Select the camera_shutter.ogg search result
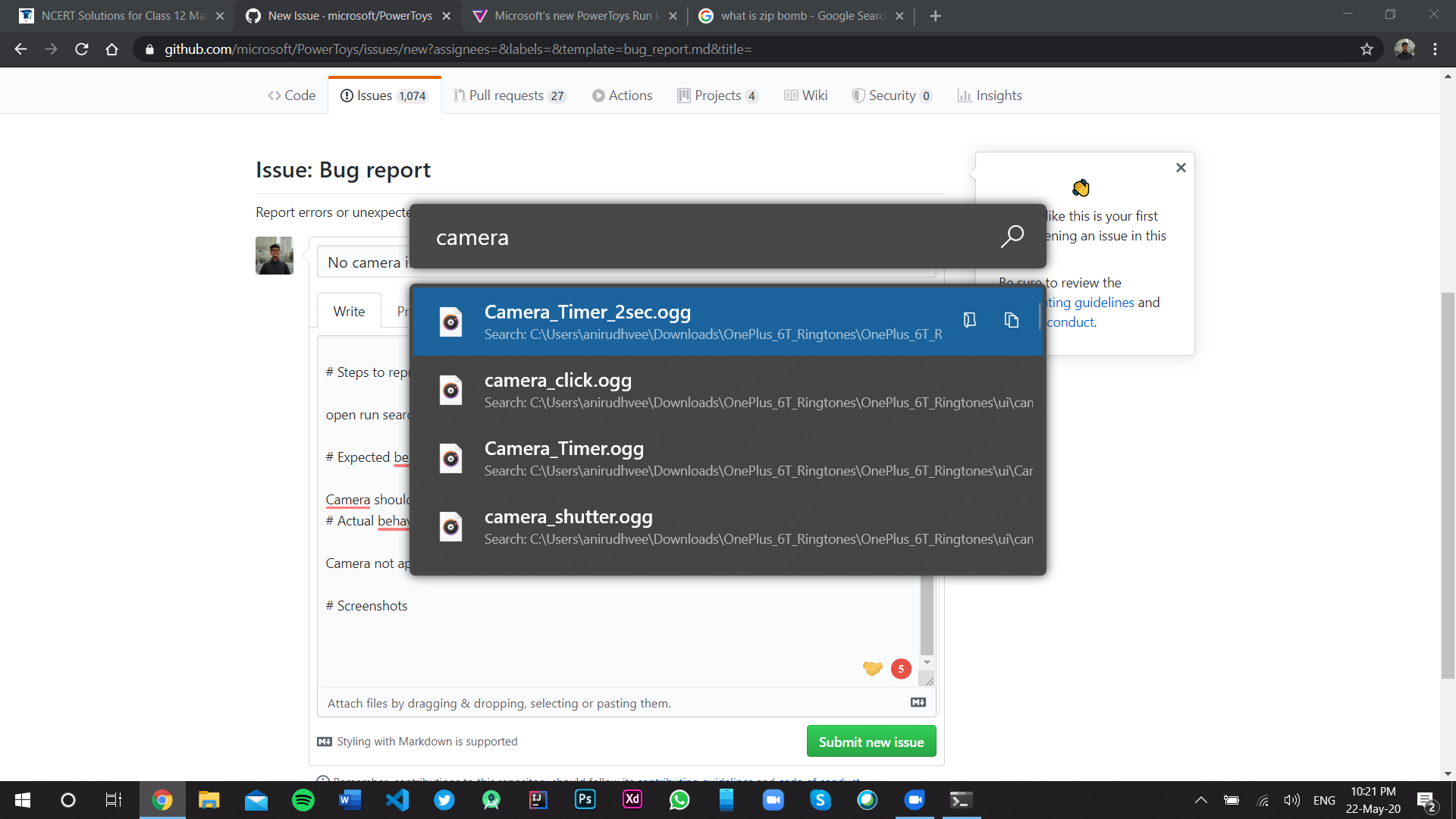Screen dimensions: 1456x819 (x=726, y=526)
